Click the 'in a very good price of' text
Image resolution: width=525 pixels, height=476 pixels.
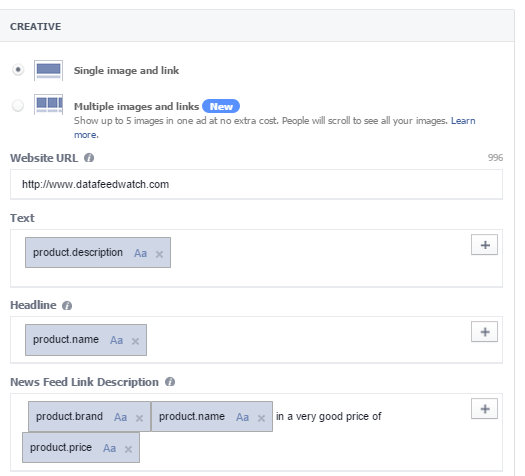(328, 416)
